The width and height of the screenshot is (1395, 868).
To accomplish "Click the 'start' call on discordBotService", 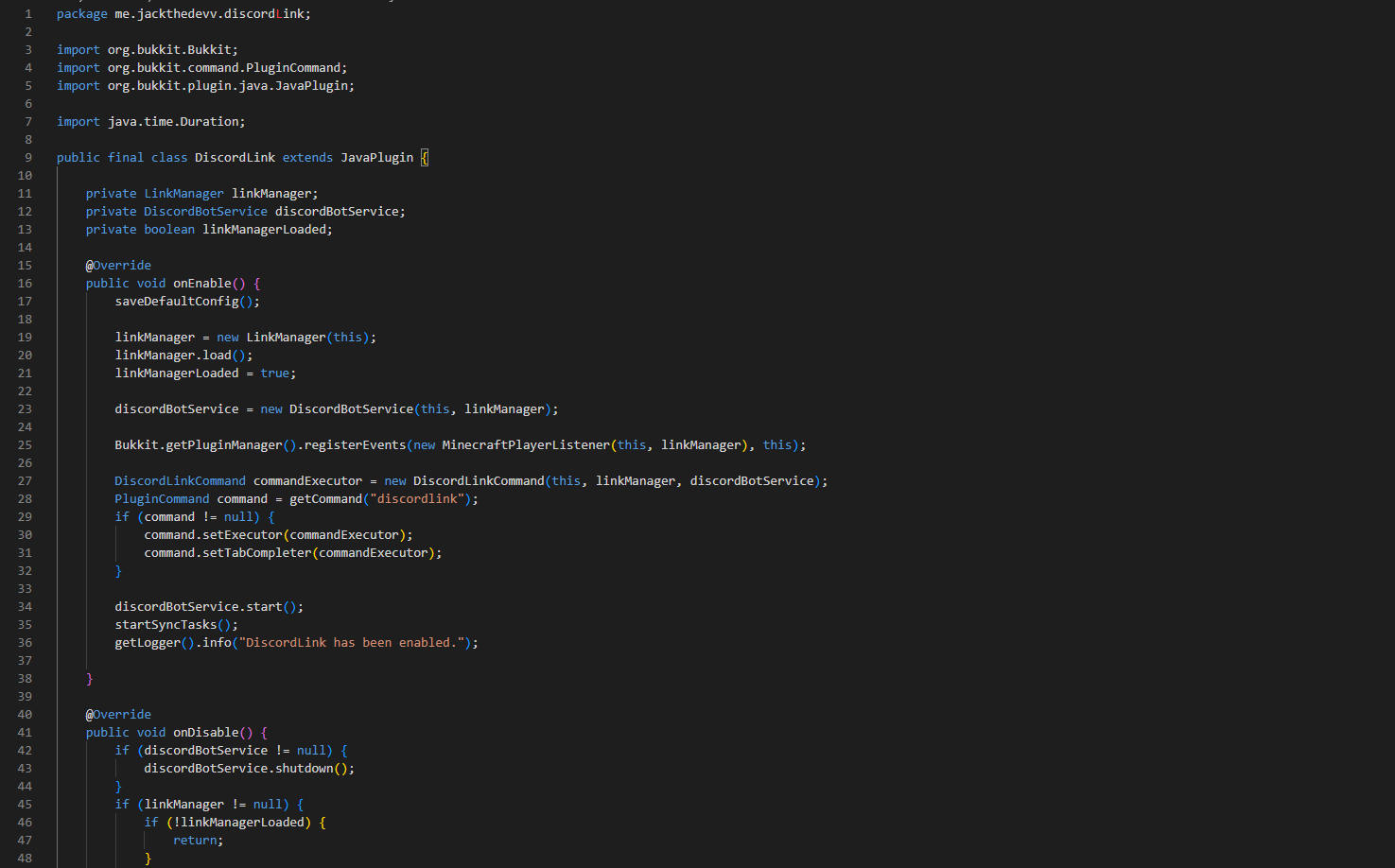I will coord(264,607).
